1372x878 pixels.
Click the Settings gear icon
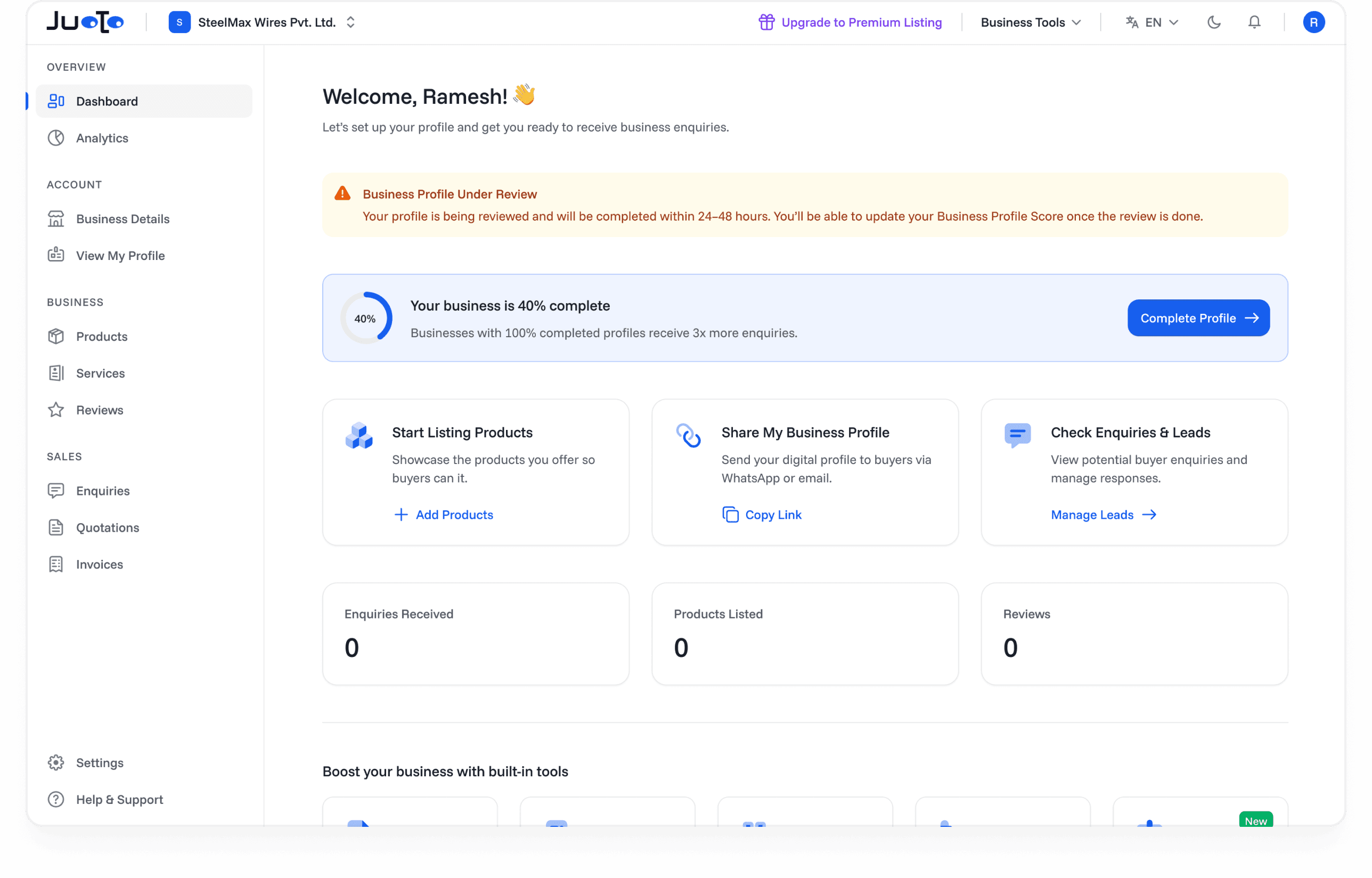coord(56,762)
